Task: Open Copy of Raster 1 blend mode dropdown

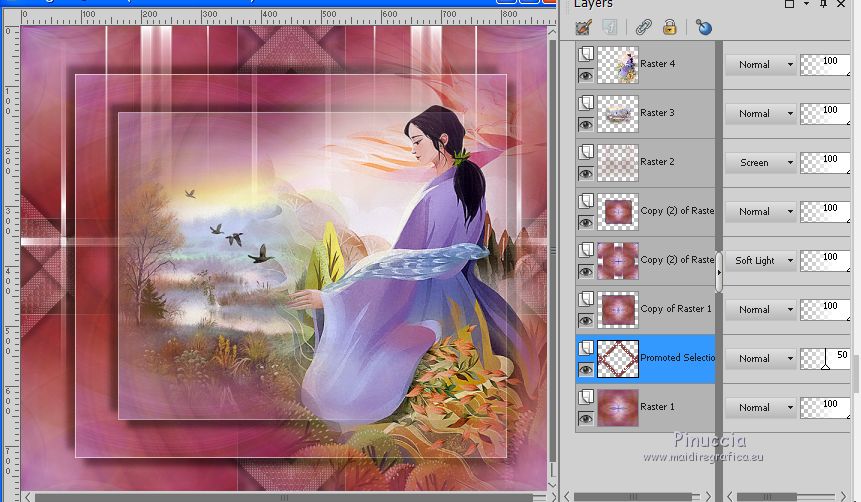Action: pyautogui.click(x=761, y=310)
